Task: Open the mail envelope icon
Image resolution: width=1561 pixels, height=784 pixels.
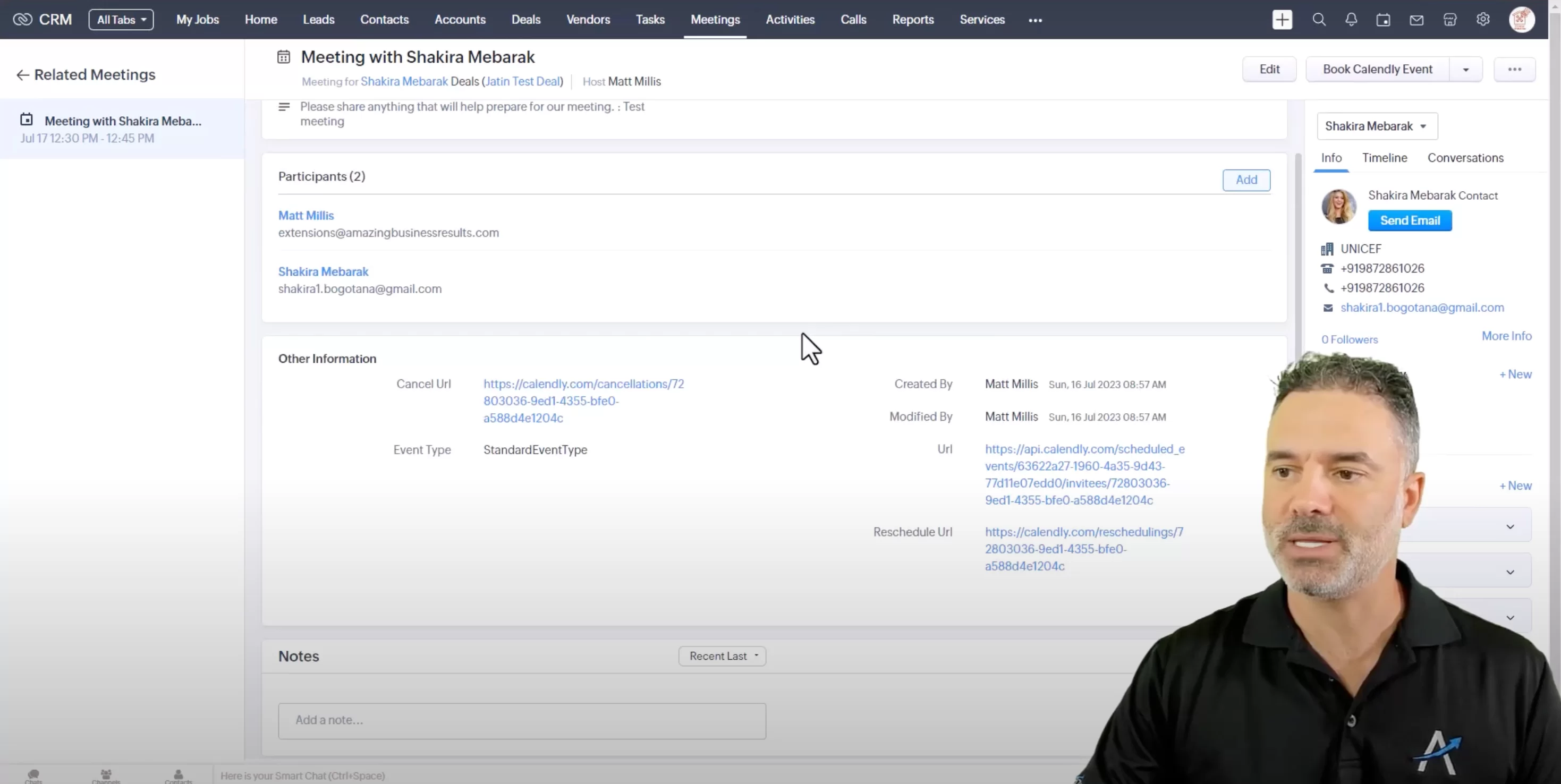Action: click(x=1416, y=20)
